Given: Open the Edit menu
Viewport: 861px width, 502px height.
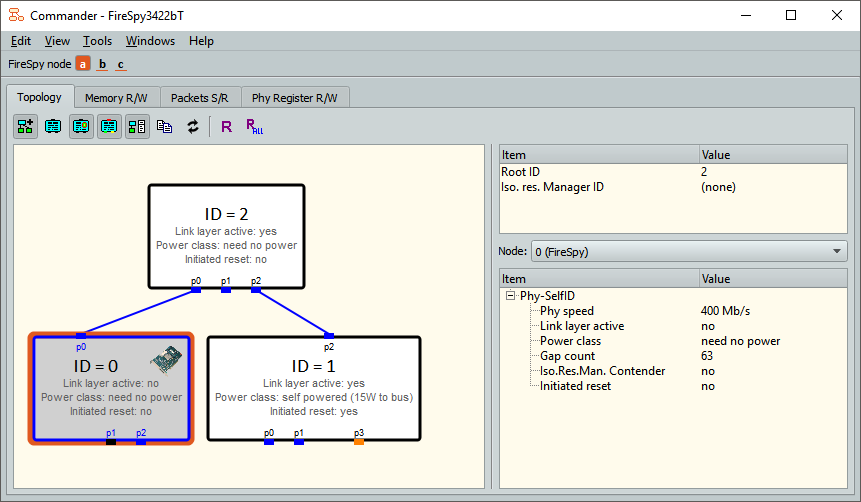Looking at the screenshot, I should coord(21,41).
